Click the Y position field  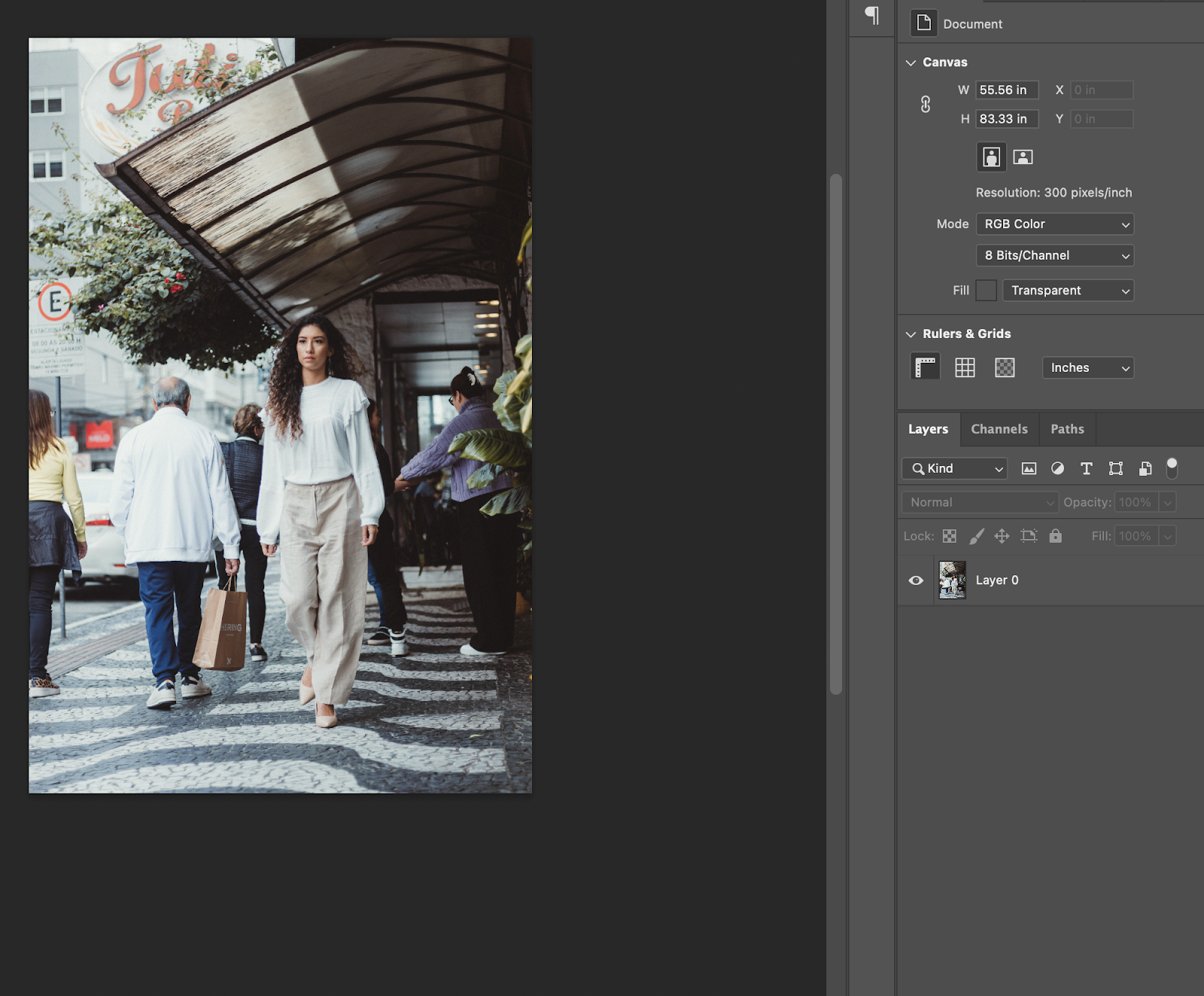[1102, 119]
